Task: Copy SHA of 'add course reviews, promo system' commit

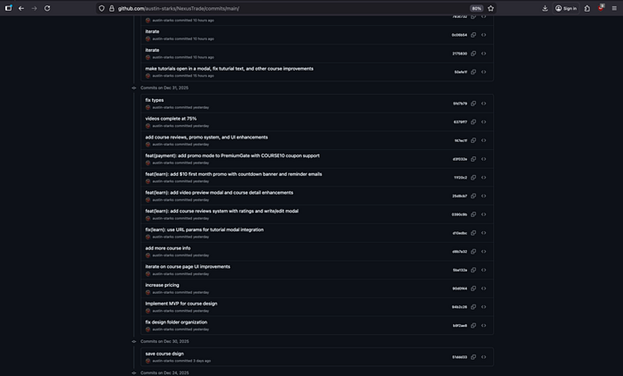Action: [473, 140]
